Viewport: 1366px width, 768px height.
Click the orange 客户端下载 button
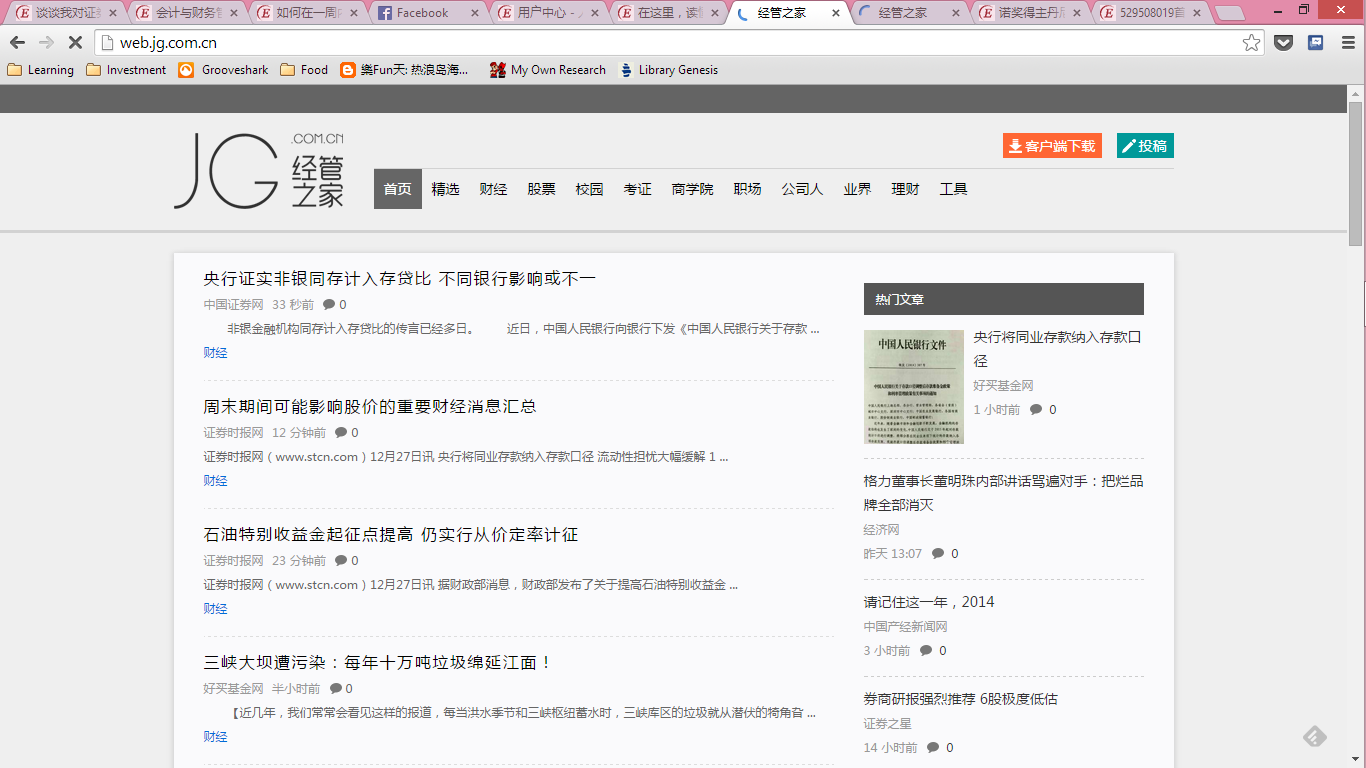point(1051,146)
